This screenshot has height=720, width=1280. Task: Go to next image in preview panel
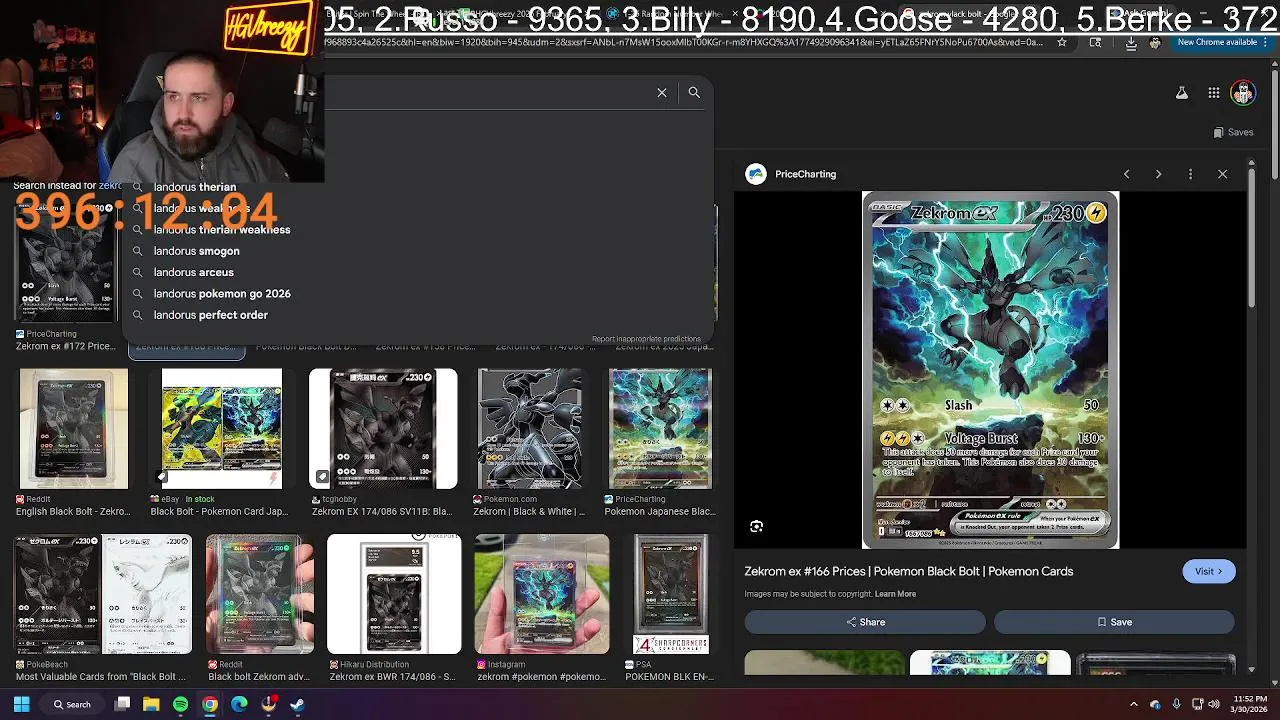coord(1158,174)
